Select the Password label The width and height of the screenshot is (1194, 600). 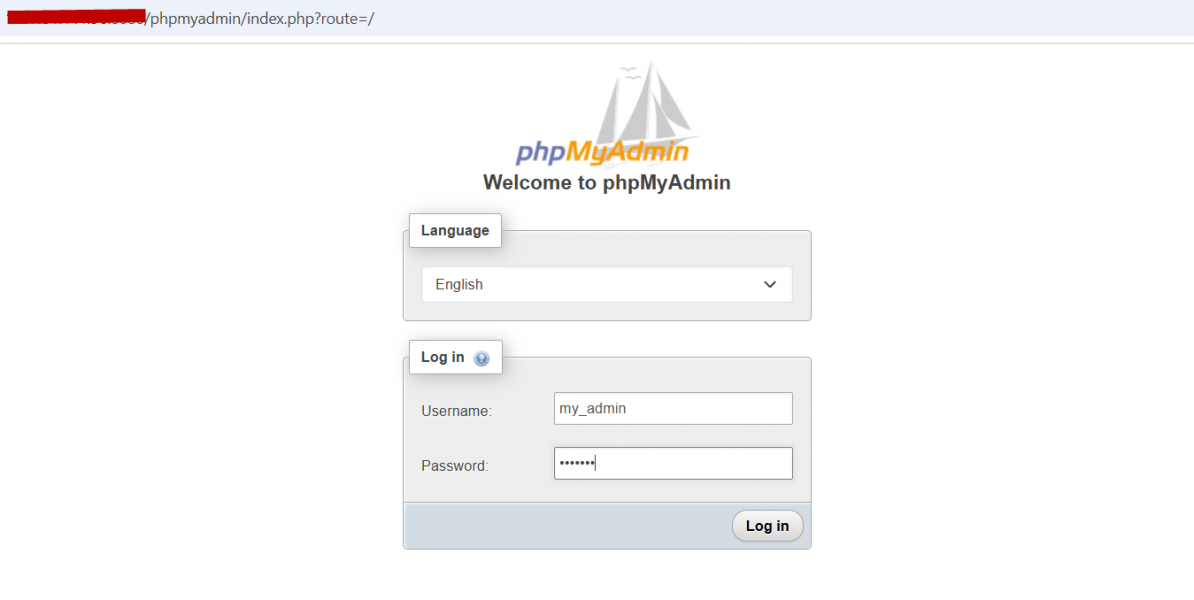pos(455,466)
